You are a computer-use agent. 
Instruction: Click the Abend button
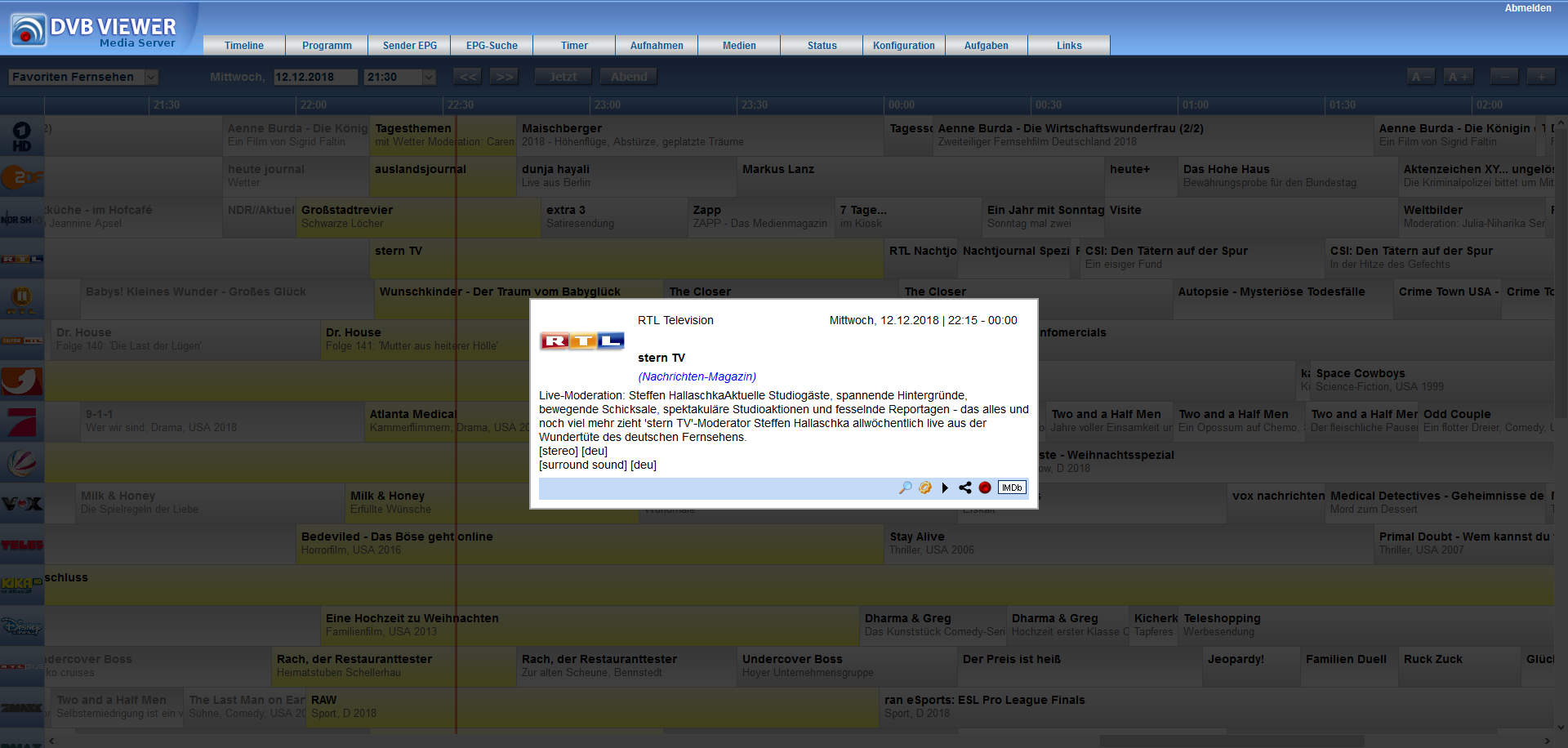tap(629, 77)
